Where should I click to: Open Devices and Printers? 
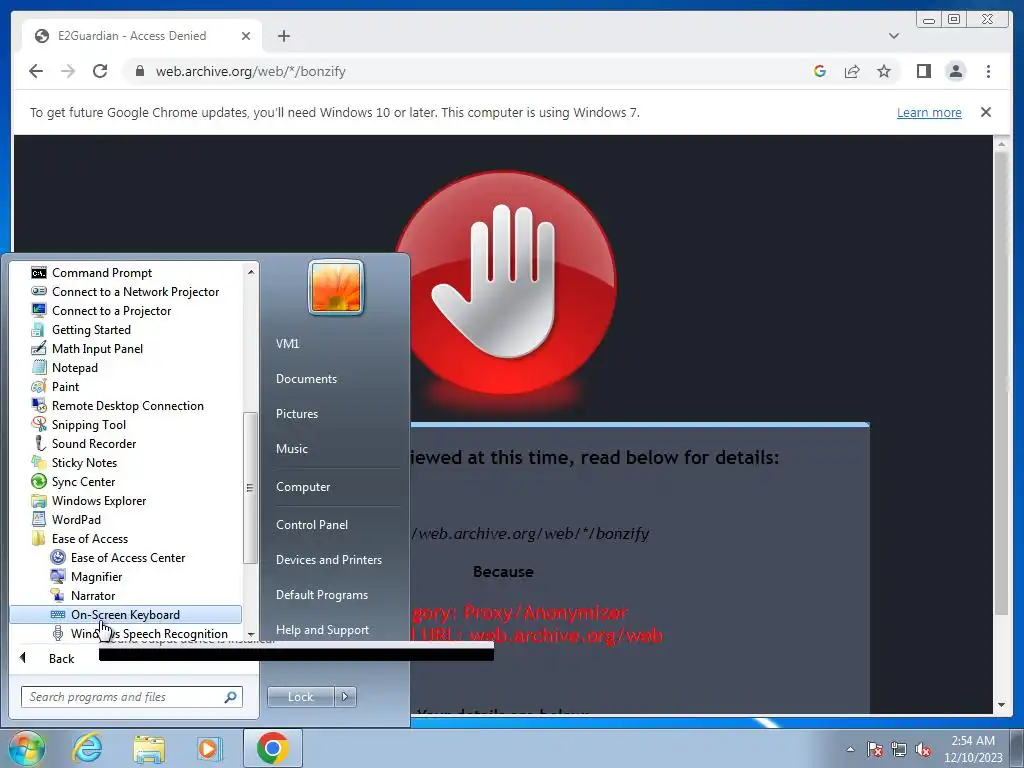(x=328, y=560)
